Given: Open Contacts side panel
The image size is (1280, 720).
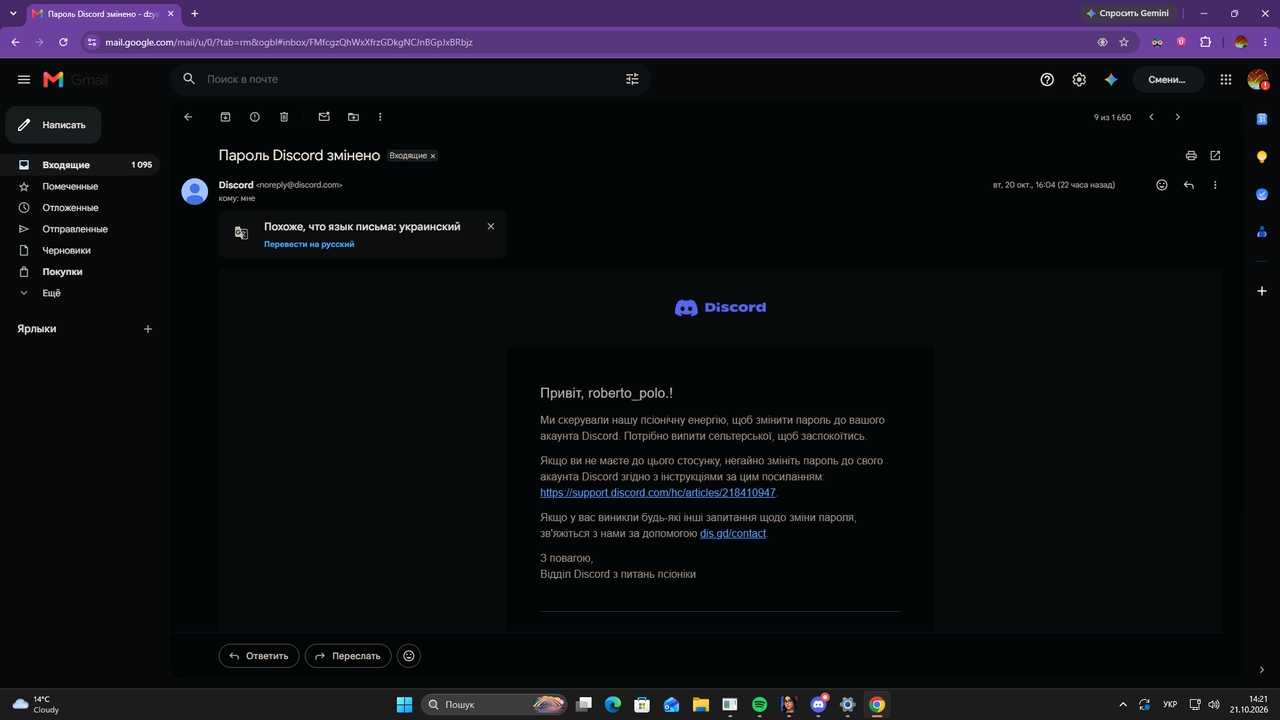Looking at the screenshot, I should tap(1262, 232).
